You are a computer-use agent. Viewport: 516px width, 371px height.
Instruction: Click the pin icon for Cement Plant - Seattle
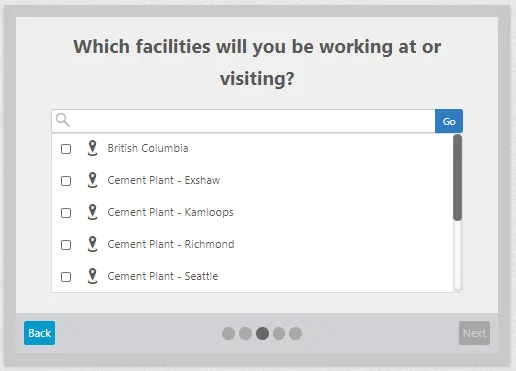[92, 276]
